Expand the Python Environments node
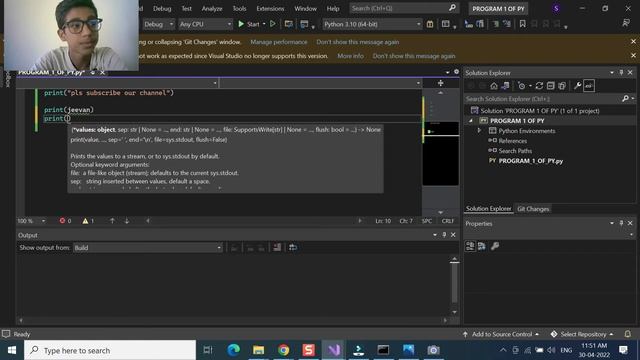640x360 pixels. pyautogui.click(x=480, y=131)
